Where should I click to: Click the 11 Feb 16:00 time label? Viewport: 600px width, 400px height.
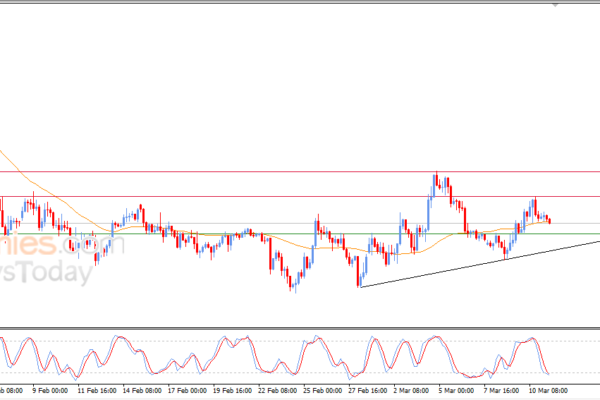coord(95,390)
